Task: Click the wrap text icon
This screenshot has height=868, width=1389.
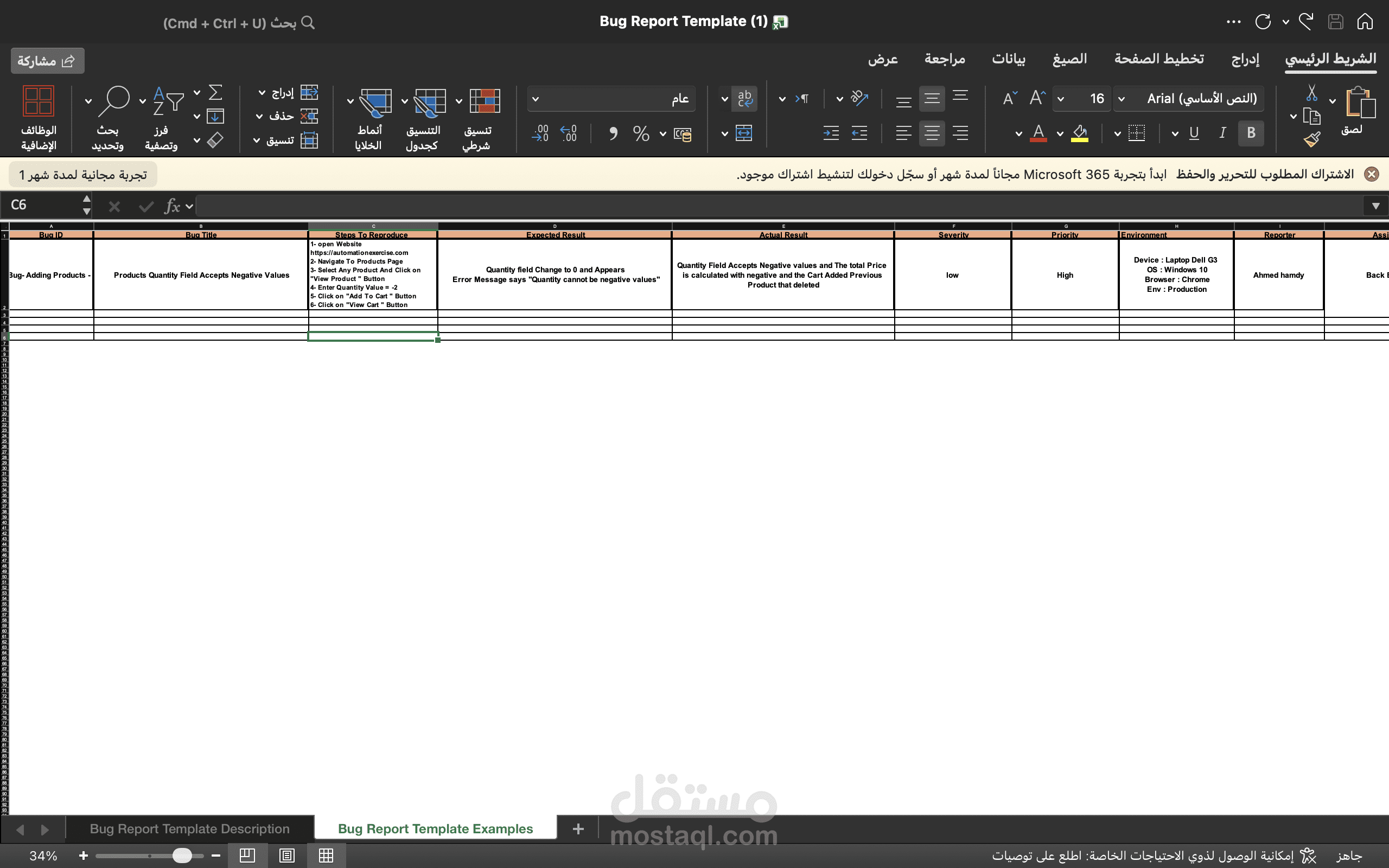Action: coord(744,99)
